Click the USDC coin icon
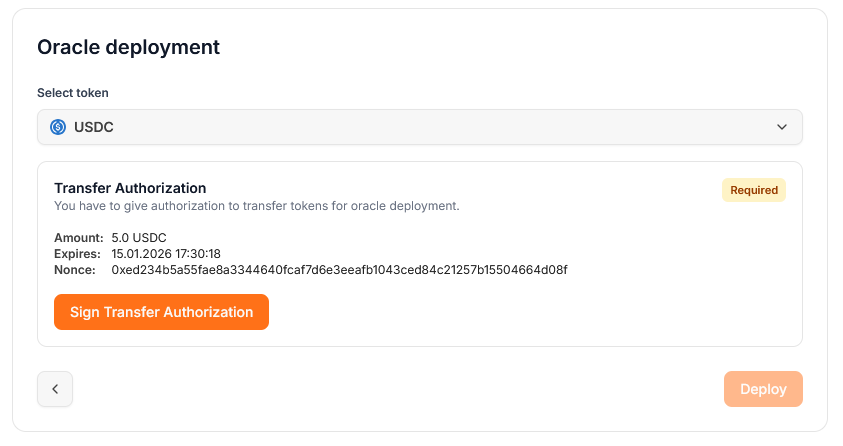This screenshot has height=446, width=843. pyautogui.click(x=58, y=127)
